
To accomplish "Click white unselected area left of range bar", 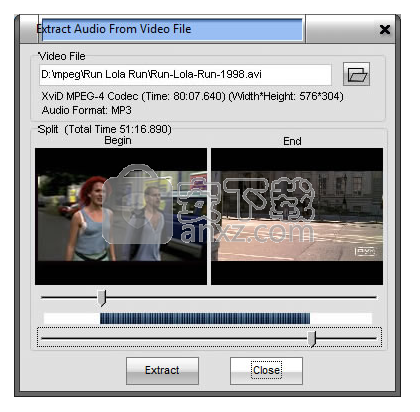I will (72, 318).
